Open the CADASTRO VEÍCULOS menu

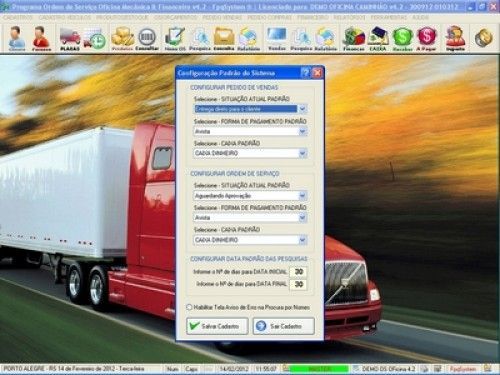[65, 17]
